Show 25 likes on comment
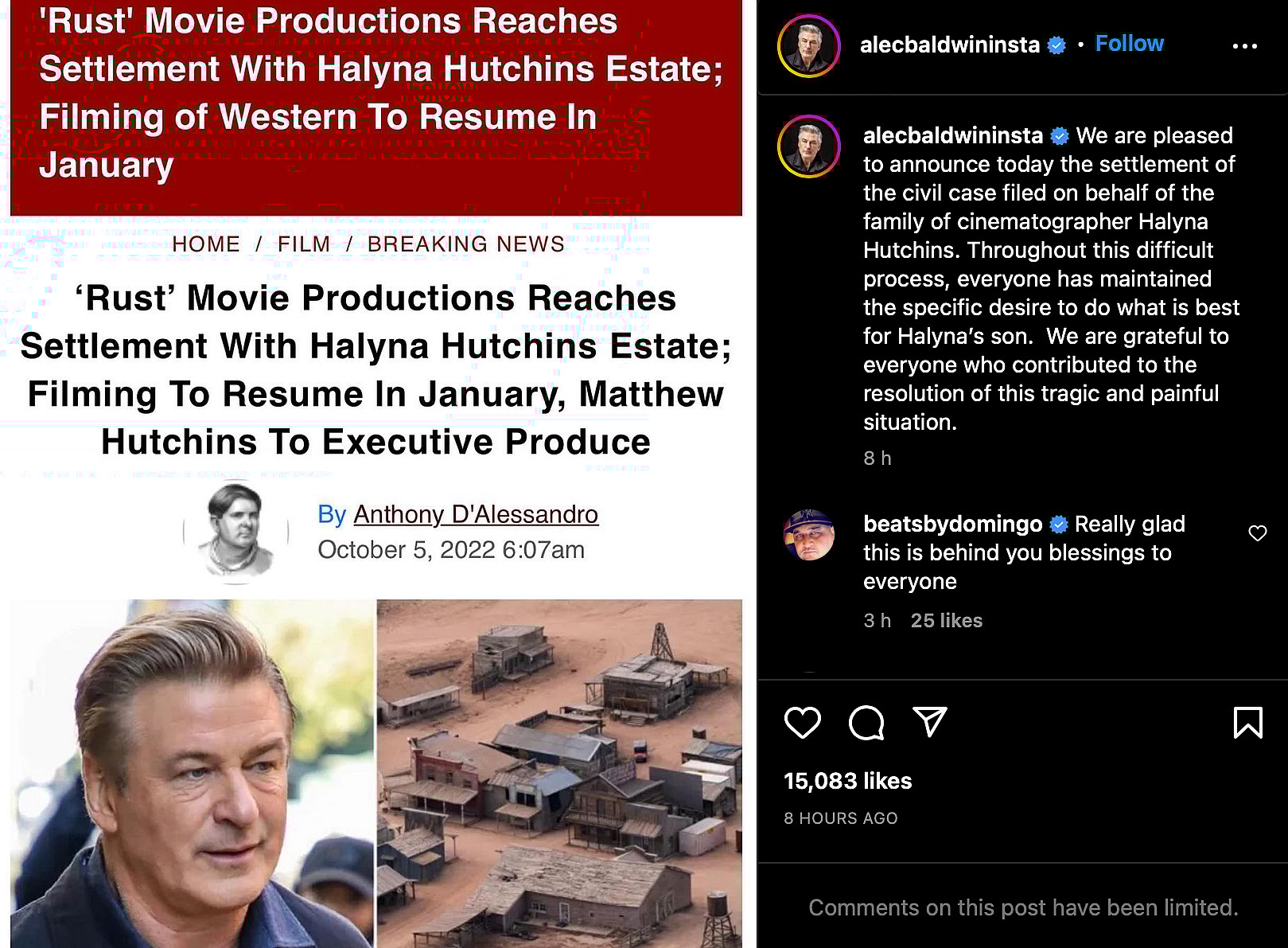This screenshot has width=1288, height=948. pos(947,620)
